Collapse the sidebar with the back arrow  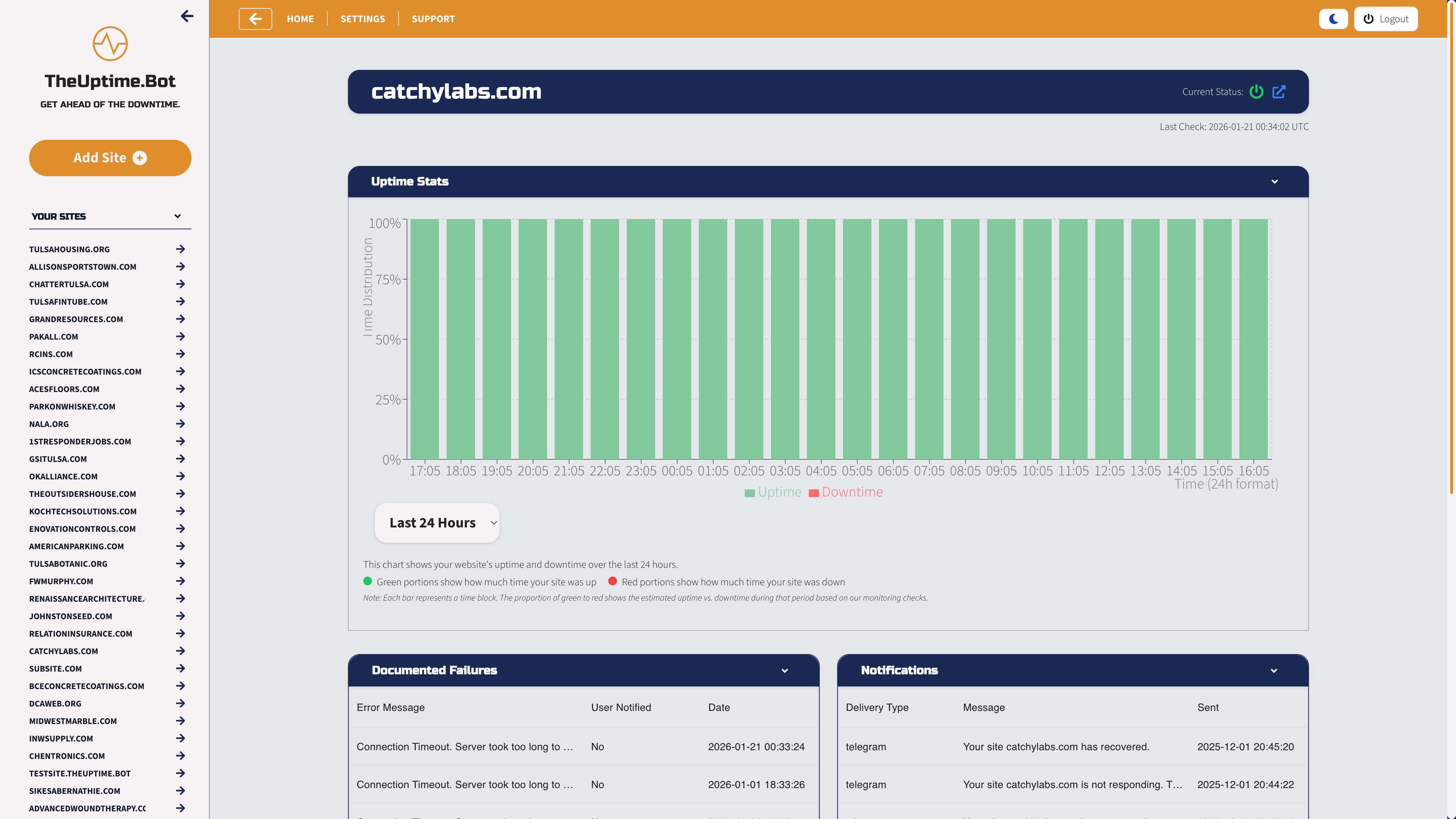[x=187, y=16]
